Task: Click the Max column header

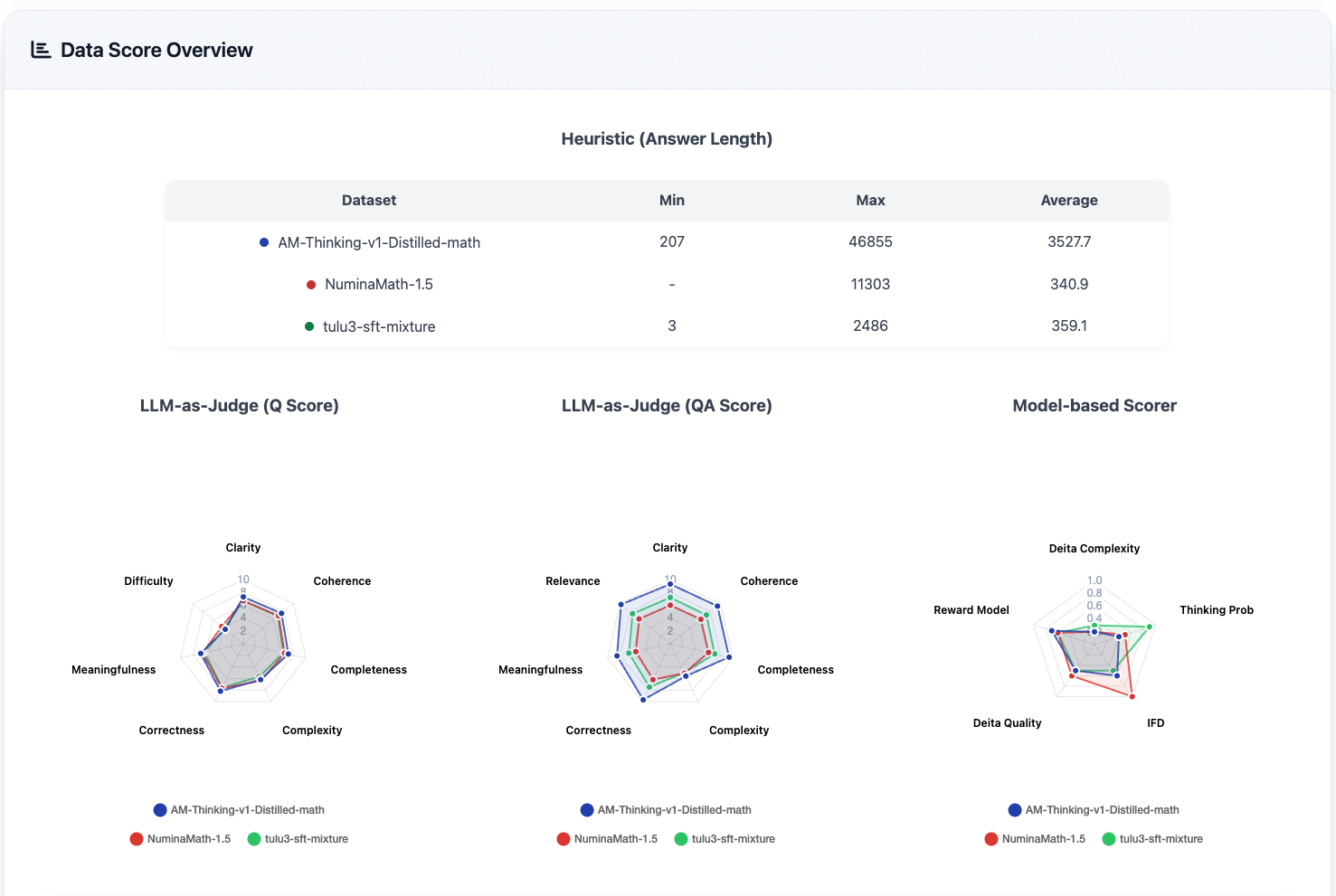Action: pos(870,201)
